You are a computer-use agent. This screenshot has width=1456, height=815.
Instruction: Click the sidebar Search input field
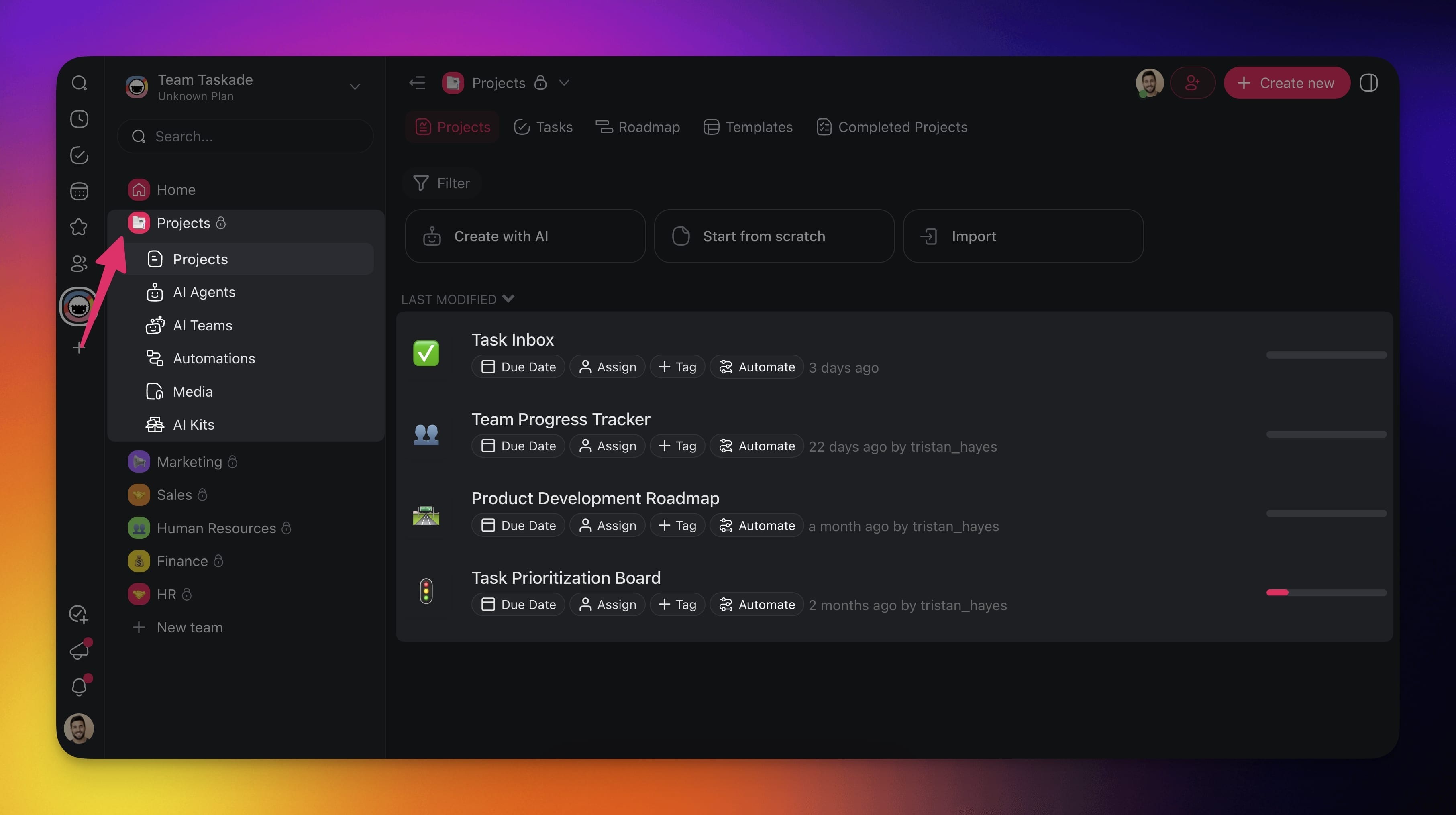(x=245, y=136)
